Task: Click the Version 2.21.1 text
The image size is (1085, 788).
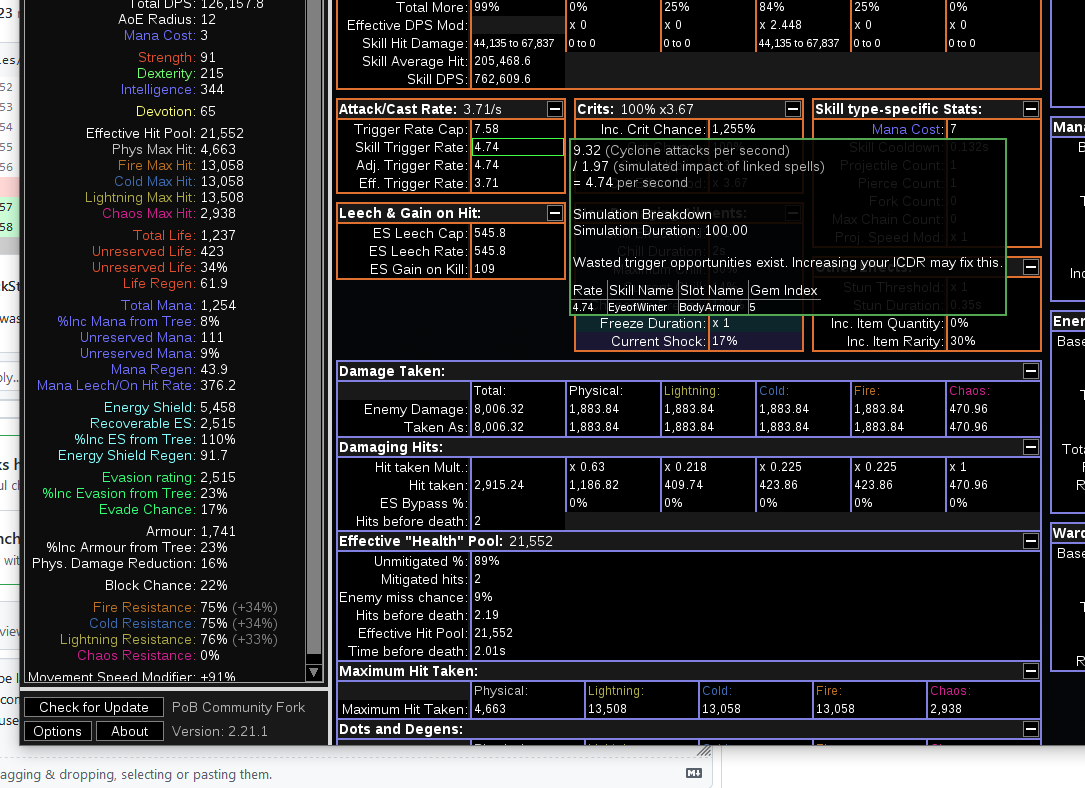Action: (219, 731)
